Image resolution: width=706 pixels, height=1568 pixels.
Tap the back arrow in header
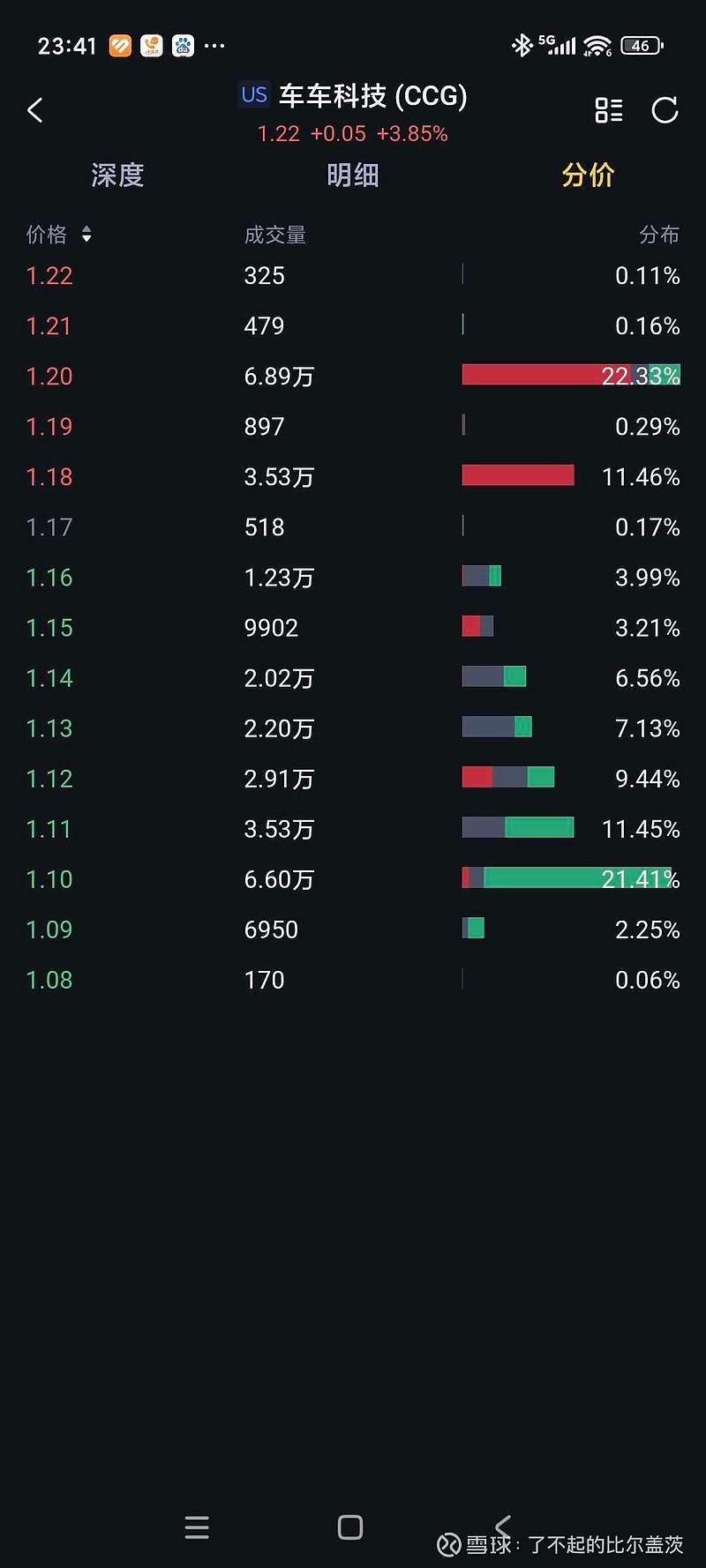pyautogui.click(x=35, y=111)
